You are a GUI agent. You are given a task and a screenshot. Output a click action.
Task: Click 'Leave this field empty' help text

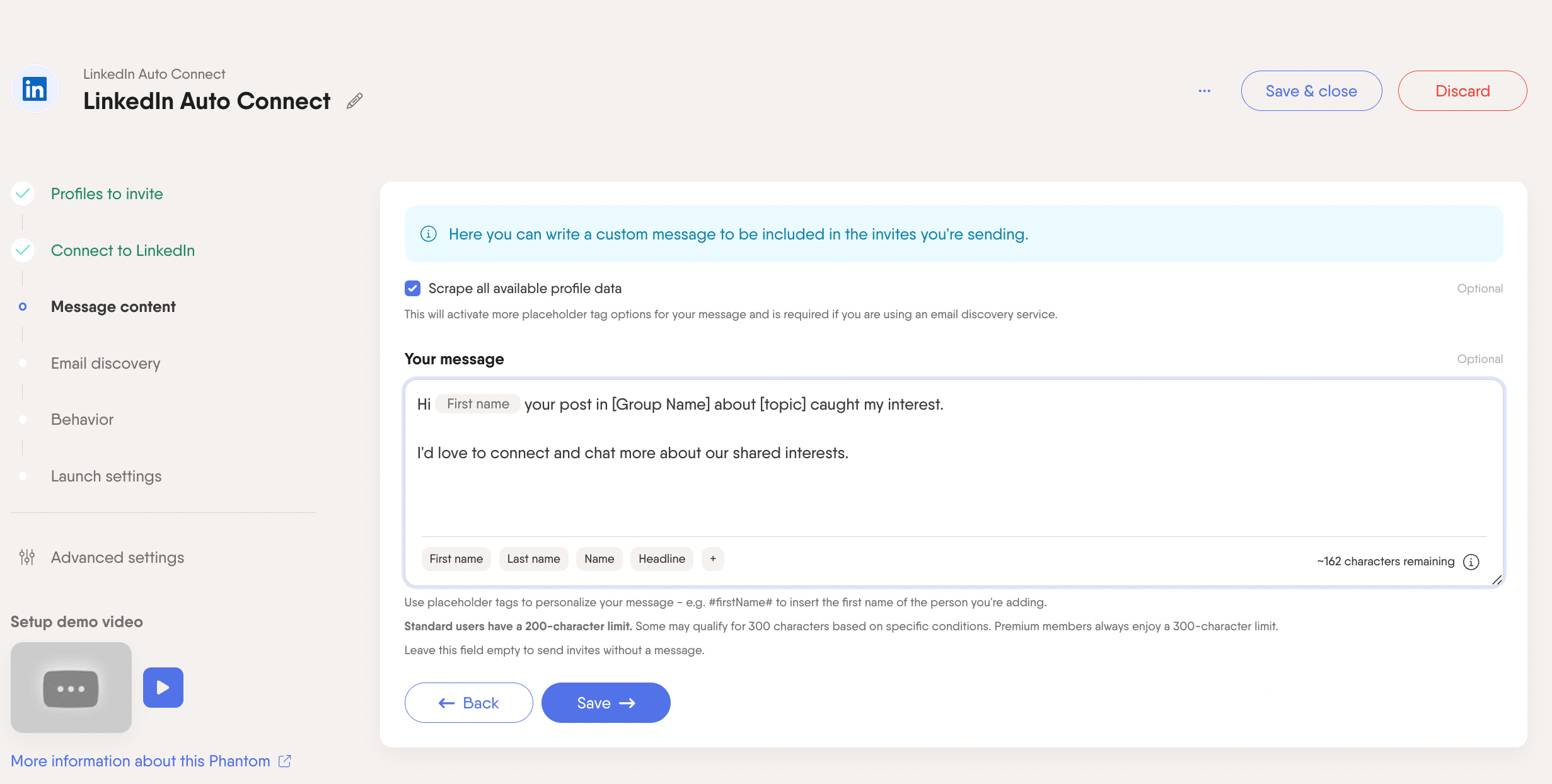[x=554, y=650]
